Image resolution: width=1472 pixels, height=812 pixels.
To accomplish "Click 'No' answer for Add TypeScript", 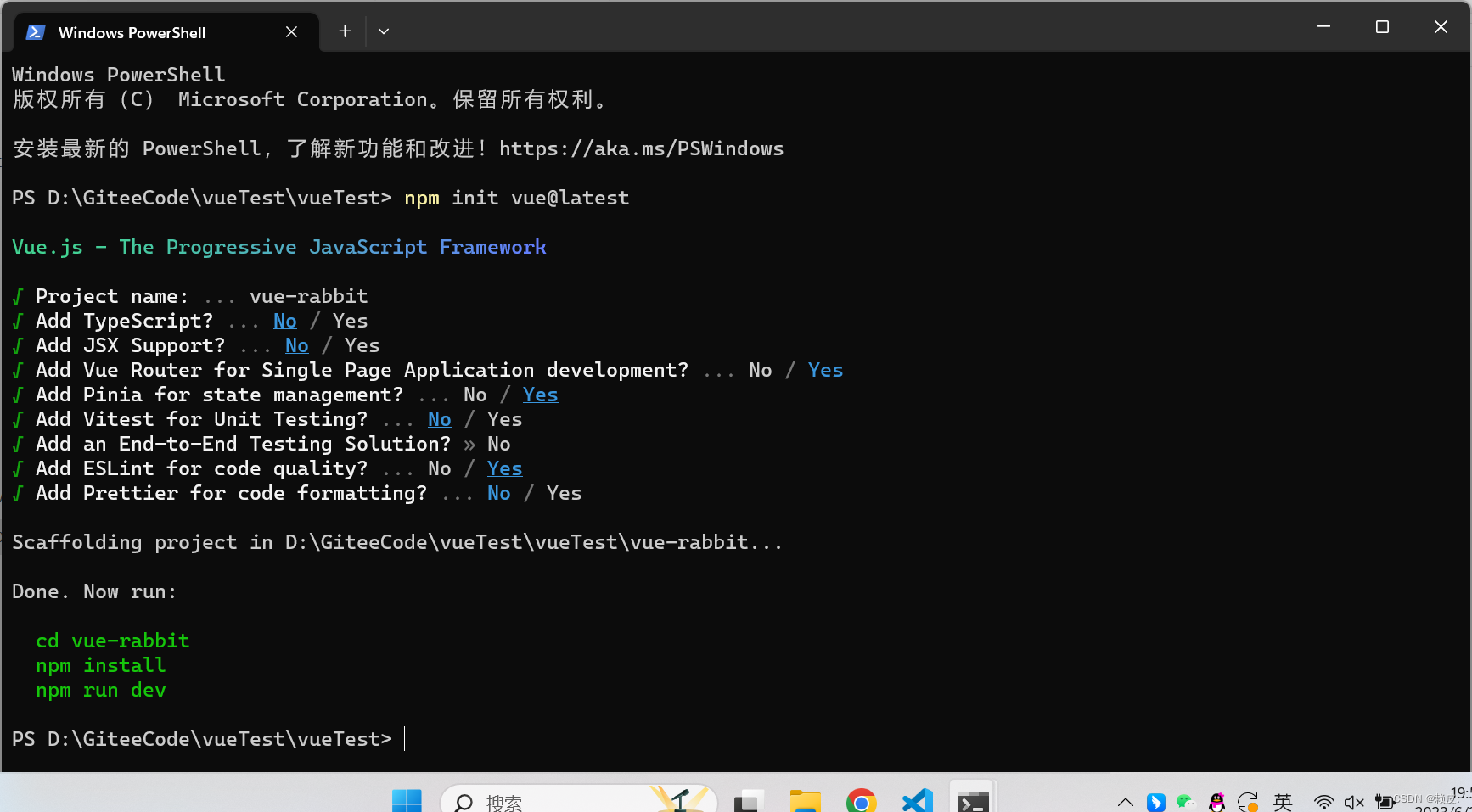I will pos(285,321).
